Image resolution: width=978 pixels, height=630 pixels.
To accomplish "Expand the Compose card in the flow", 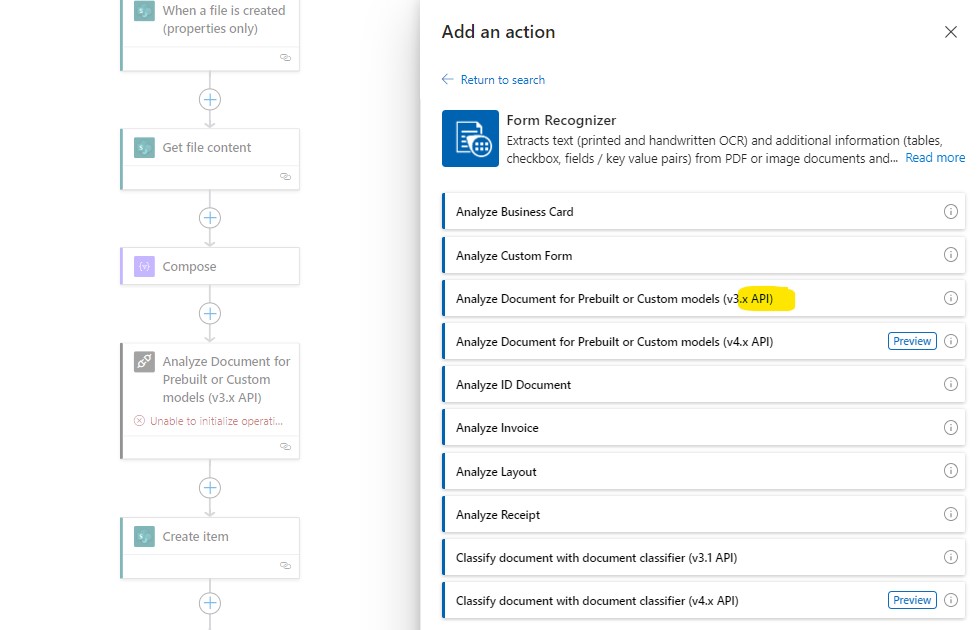I will 209,266.
